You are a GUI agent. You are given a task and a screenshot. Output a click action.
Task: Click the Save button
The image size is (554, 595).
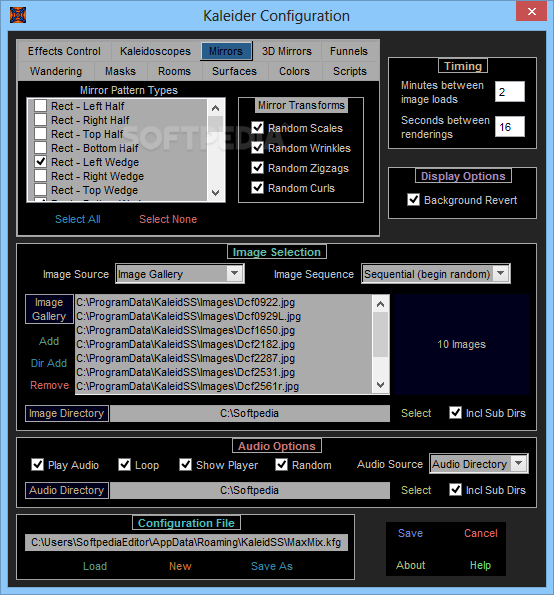pos(411,533)
